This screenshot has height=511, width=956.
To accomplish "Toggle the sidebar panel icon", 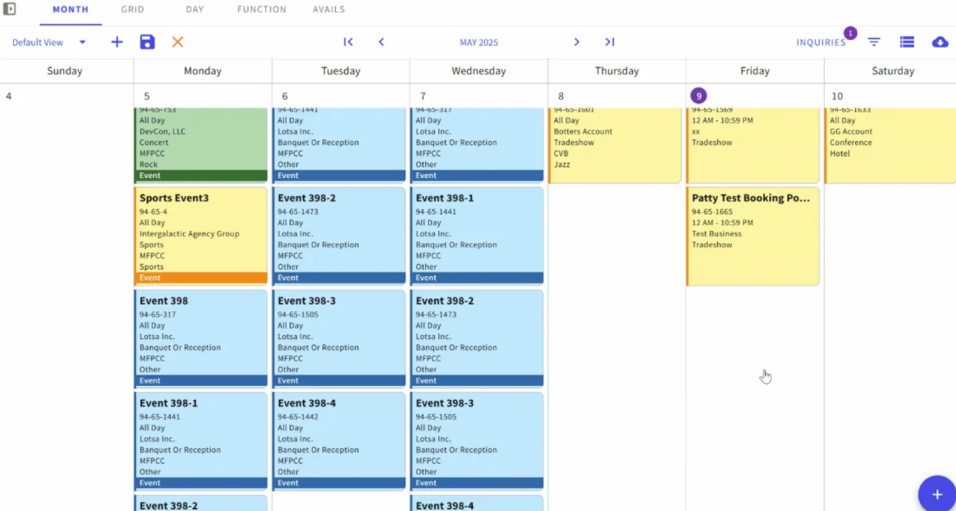I will click(9, 9).
